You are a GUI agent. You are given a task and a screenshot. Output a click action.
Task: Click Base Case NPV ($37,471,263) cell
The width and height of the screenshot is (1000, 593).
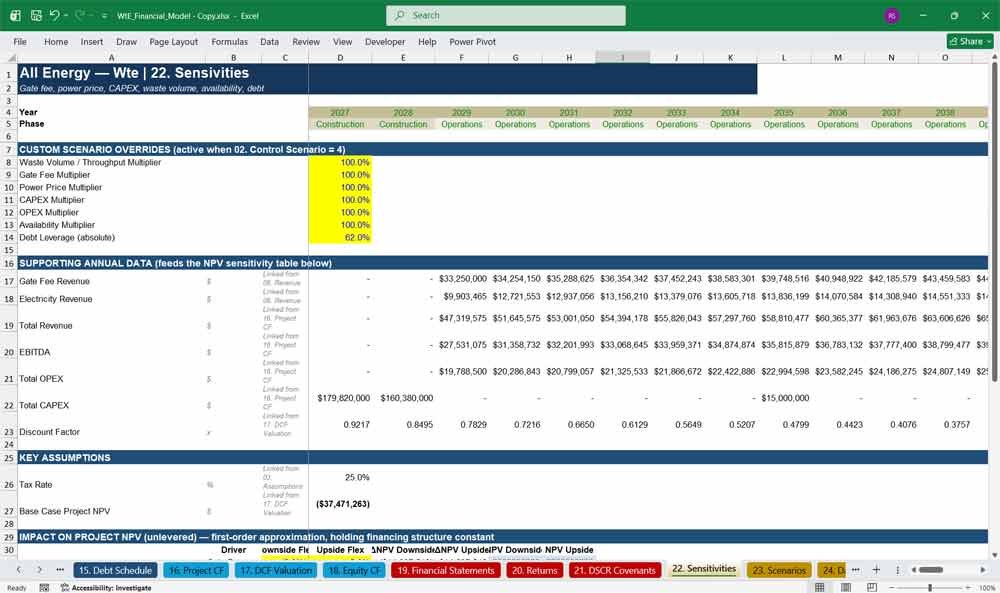coord(340,504)
